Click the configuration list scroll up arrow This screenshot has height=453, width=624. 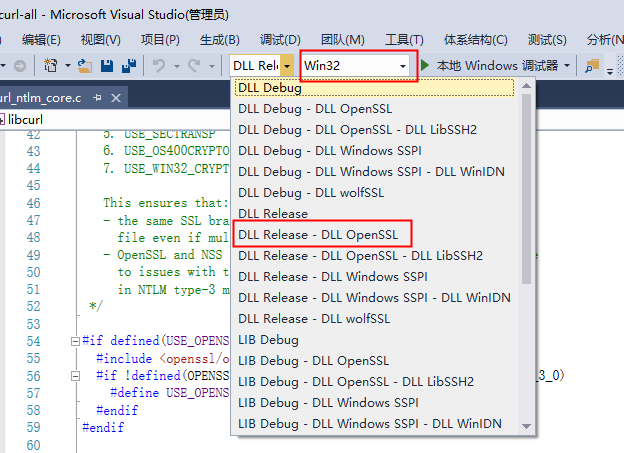click(x=526, y=86)
